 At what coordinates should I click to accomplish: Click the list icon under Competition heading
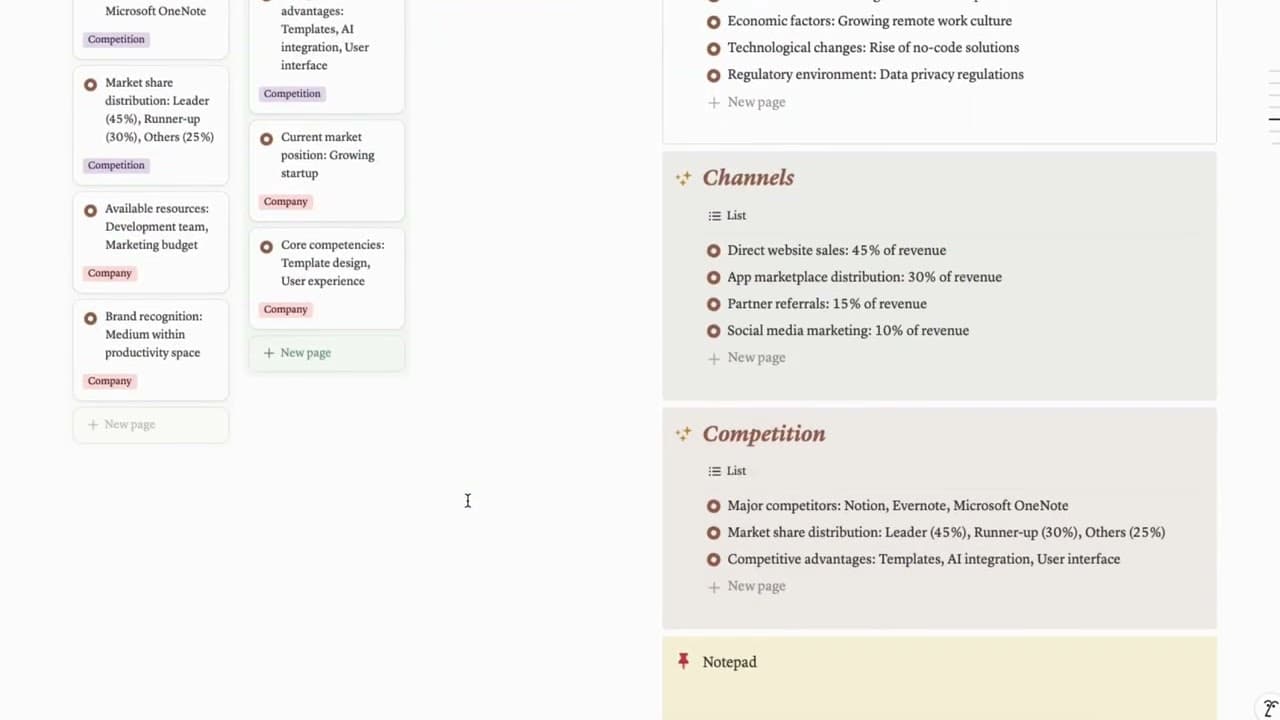click(x=713, y=470)
